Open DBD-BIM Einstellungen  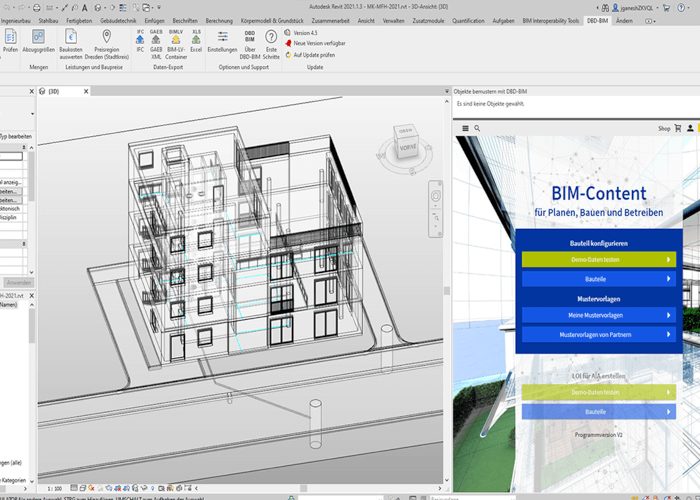(222, 41)
